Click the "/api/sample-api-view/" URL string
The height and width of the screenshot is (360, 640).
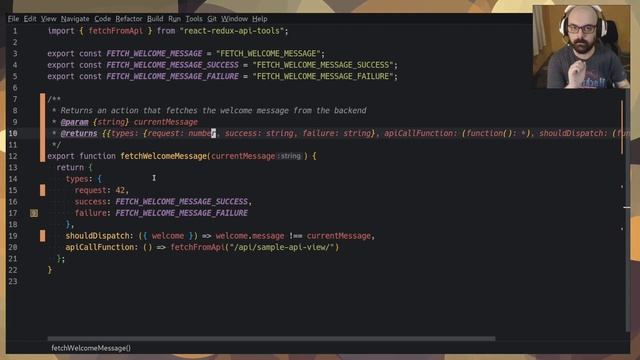pyautogui.click(x=282, y=247)
